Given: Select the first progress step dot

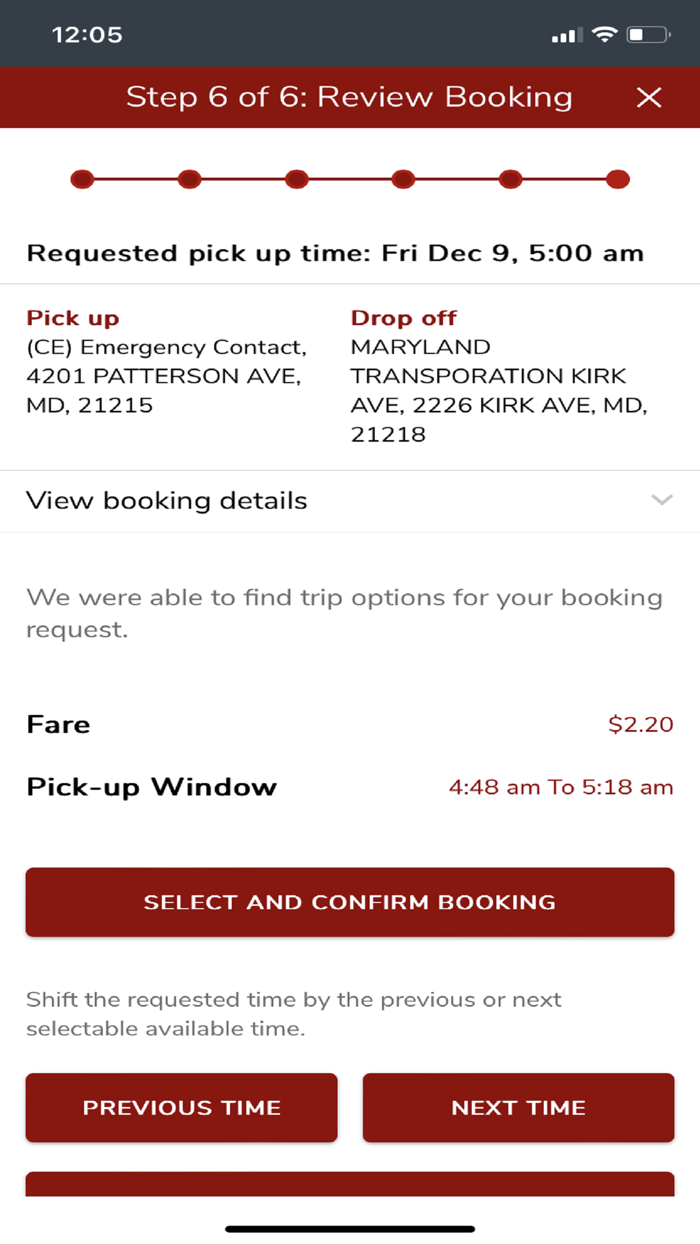Looking at the screenshot, I should click(x=82, y=180).
